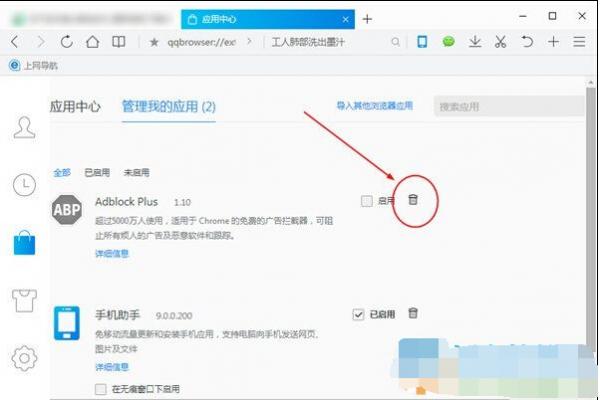Open the phone assistant toolbar icon
Screen dimensions: 600x400
(422, 41)
